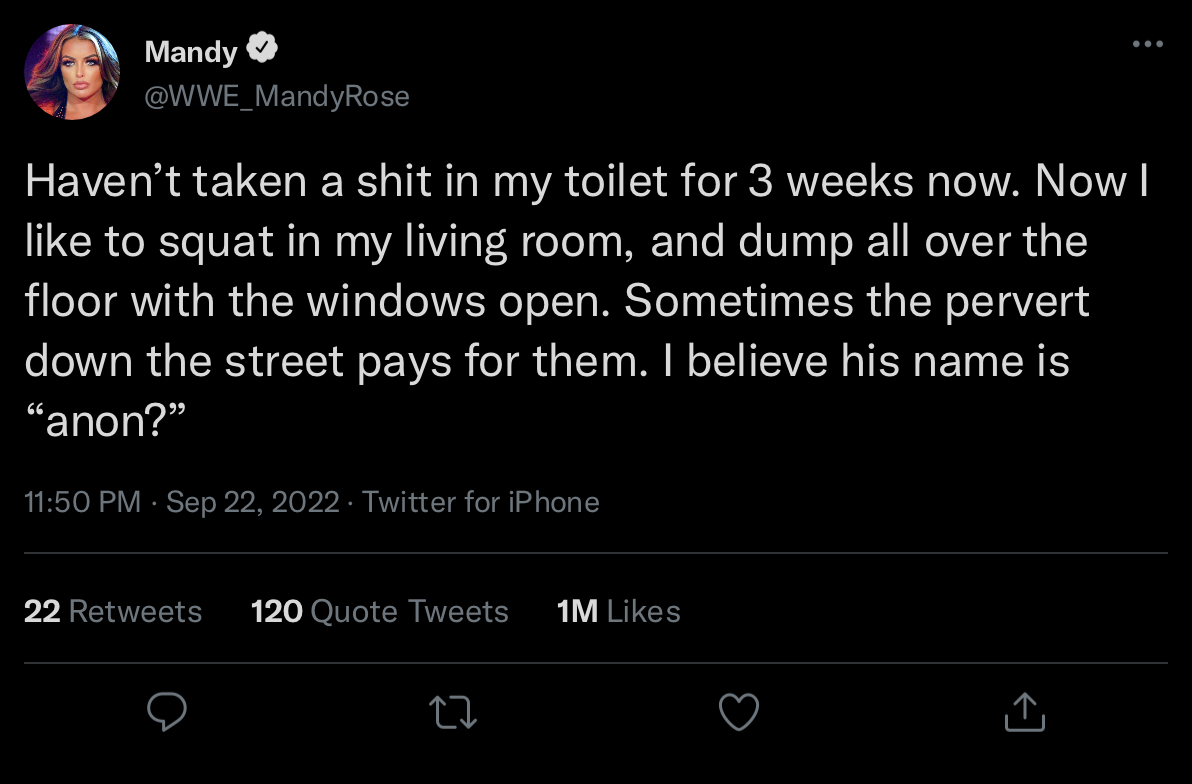Reply to Mandy's tweet

[x=167, y=712]
